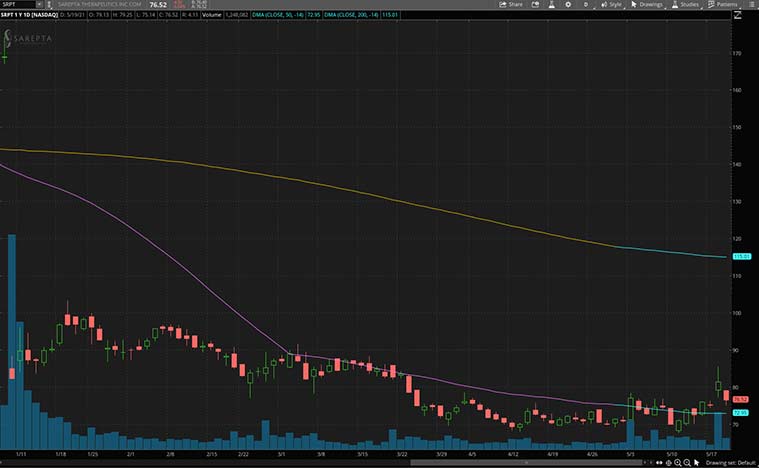This screenshot has height=468, width=759.
Task: Expand the symbol selector dropdown arrow
Action: [x=40, y=5]
